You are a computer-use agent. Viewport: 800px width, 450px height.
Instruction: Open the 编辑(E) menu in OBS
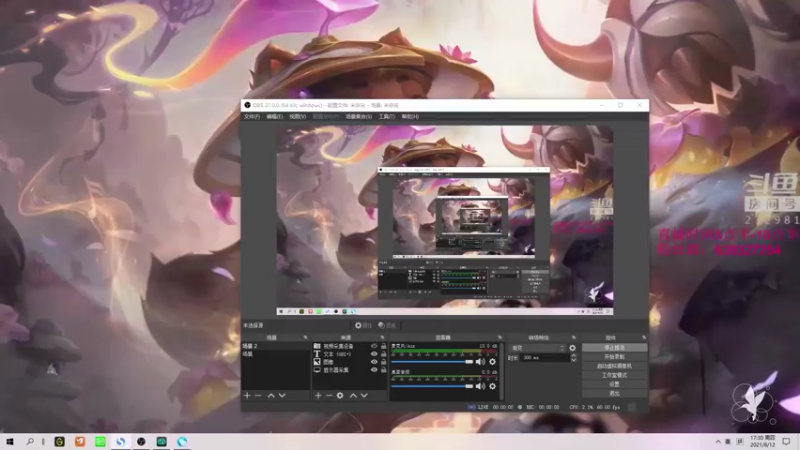(x=274, y=117)
